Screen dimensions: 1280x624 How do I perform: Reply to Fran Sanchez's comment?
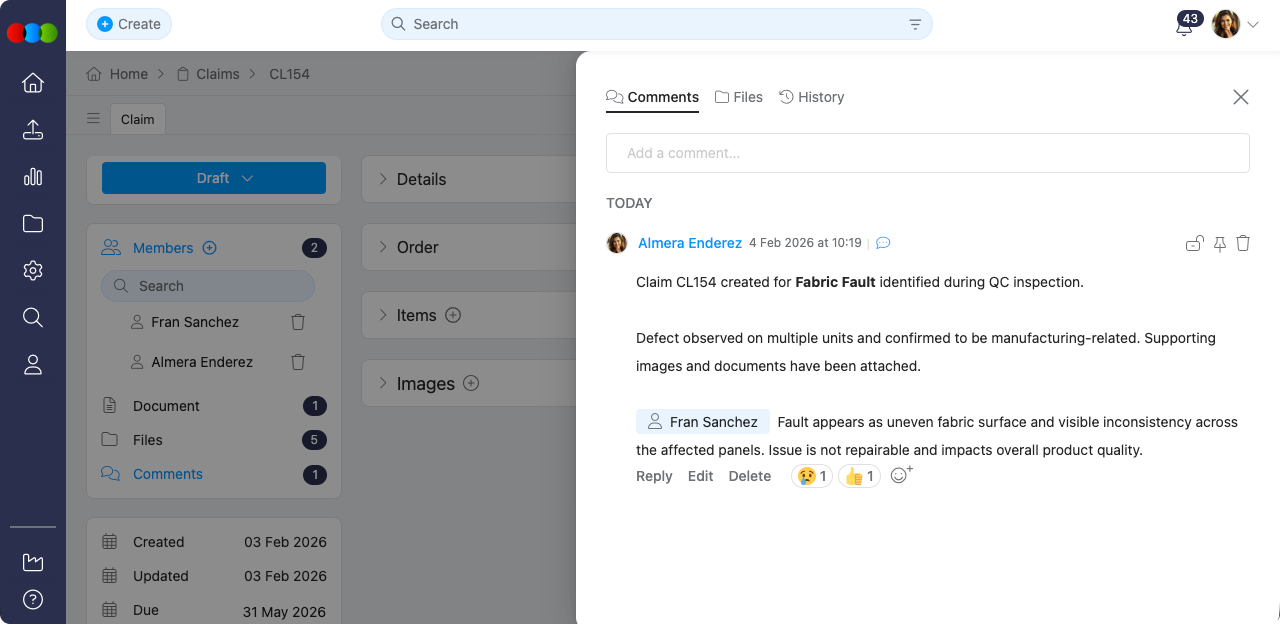pos(654,476)
